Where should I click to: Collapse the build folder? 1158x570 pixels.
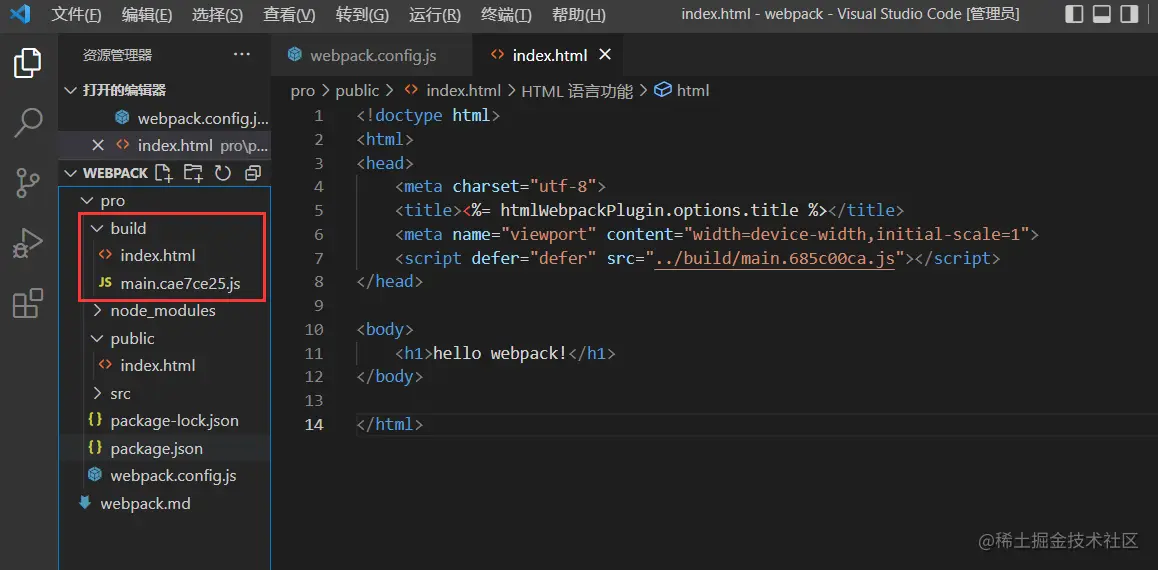(x=96, y=228)
